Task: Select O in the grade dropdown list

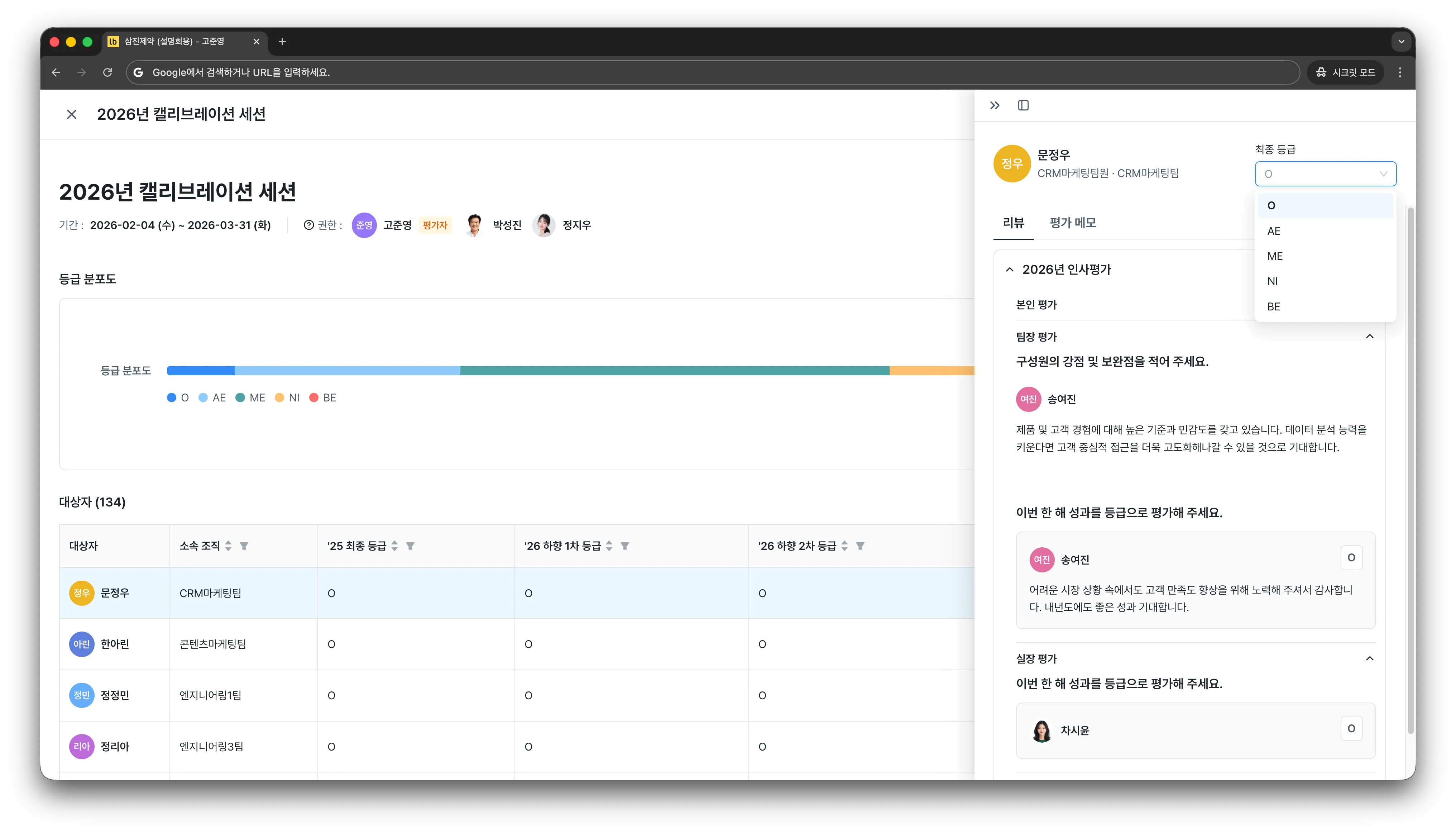Action: pyautogui.click(x=1325, y=205)
